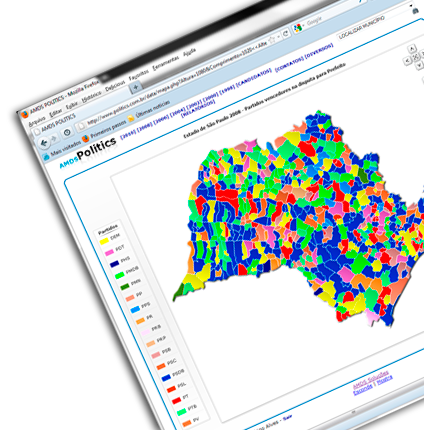Open the [DIVERSOS] link
The width and height of the screenshot is (424, 430).
click(x=319, y=50)
